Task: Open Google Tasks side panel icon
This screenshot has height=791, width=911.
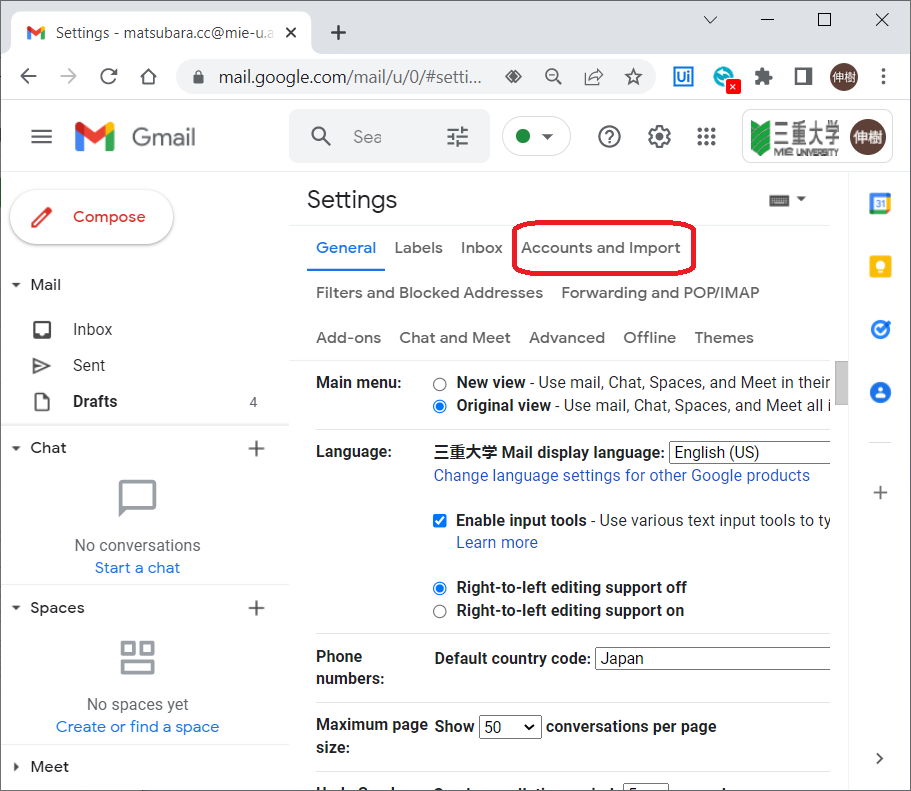Action: (880, 330)
